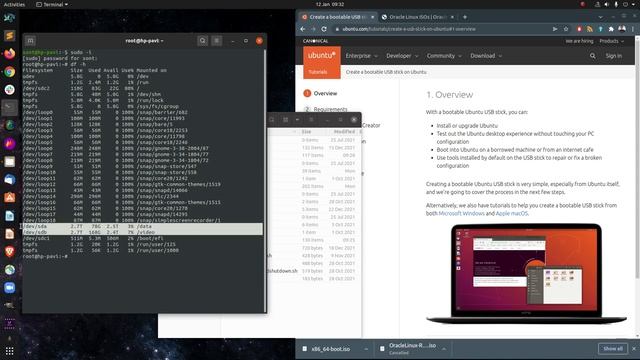Image resolution: width=640 pixels, height=360 pixels.
Task: Click the Sign in link
Action: point(613,56)
